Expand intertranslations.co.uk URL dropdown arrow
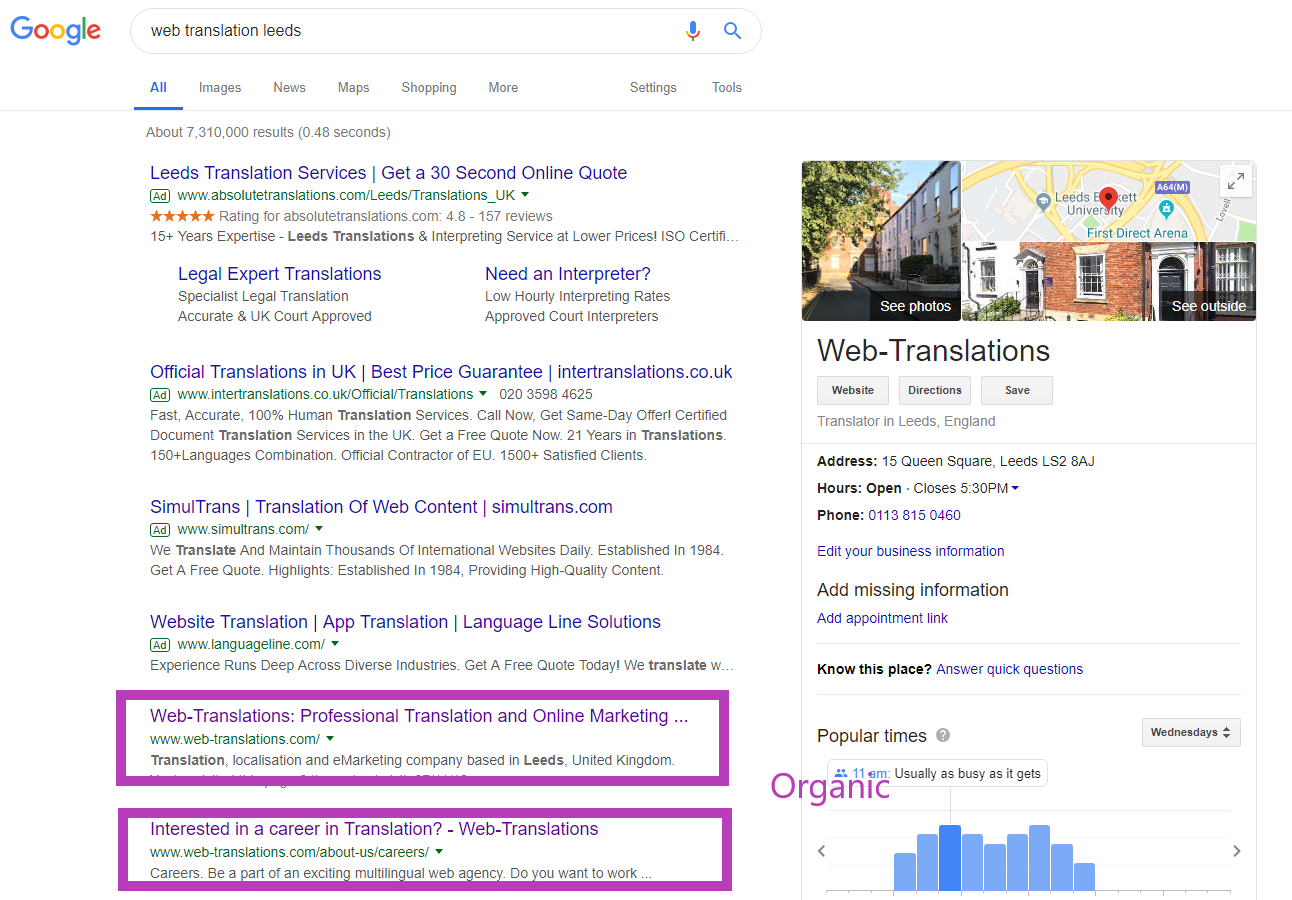Screen dimensions: 1292x900 [x=483, y=394]
